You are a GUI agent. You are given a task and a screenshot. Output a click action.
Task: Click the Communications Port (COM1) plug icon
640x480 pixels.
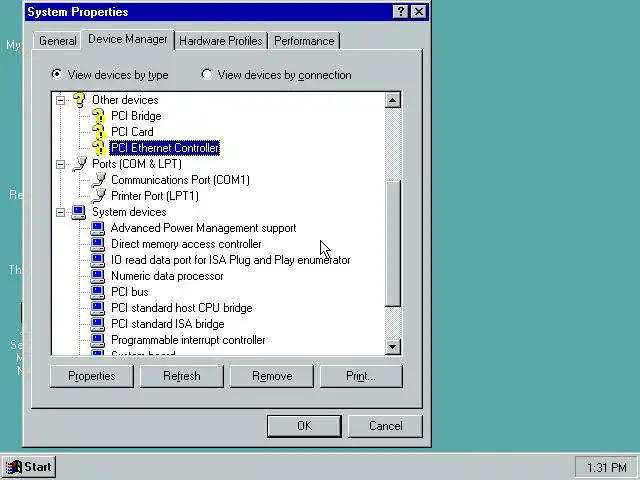pos(98,180)
